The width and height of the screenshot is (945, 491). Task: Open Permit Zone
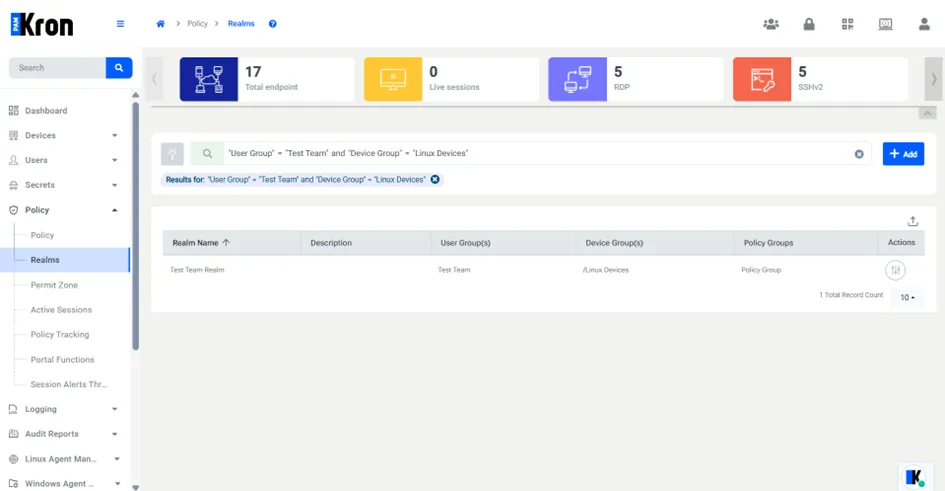tap(54, 285)
